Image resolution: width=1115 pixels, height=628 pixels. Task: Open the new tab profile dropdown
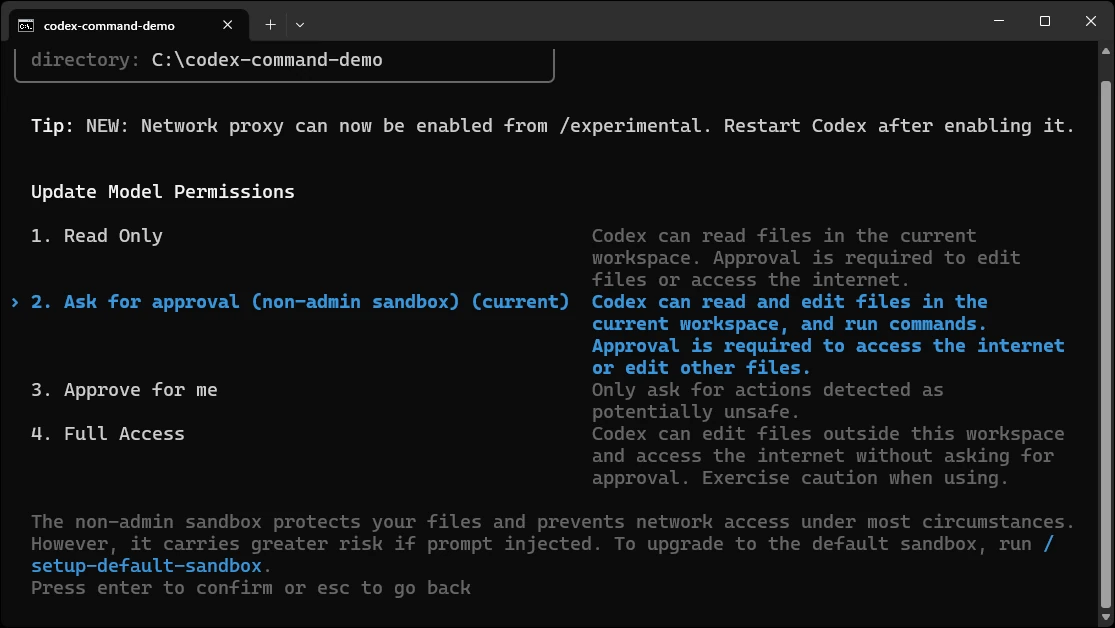(300, 25)
